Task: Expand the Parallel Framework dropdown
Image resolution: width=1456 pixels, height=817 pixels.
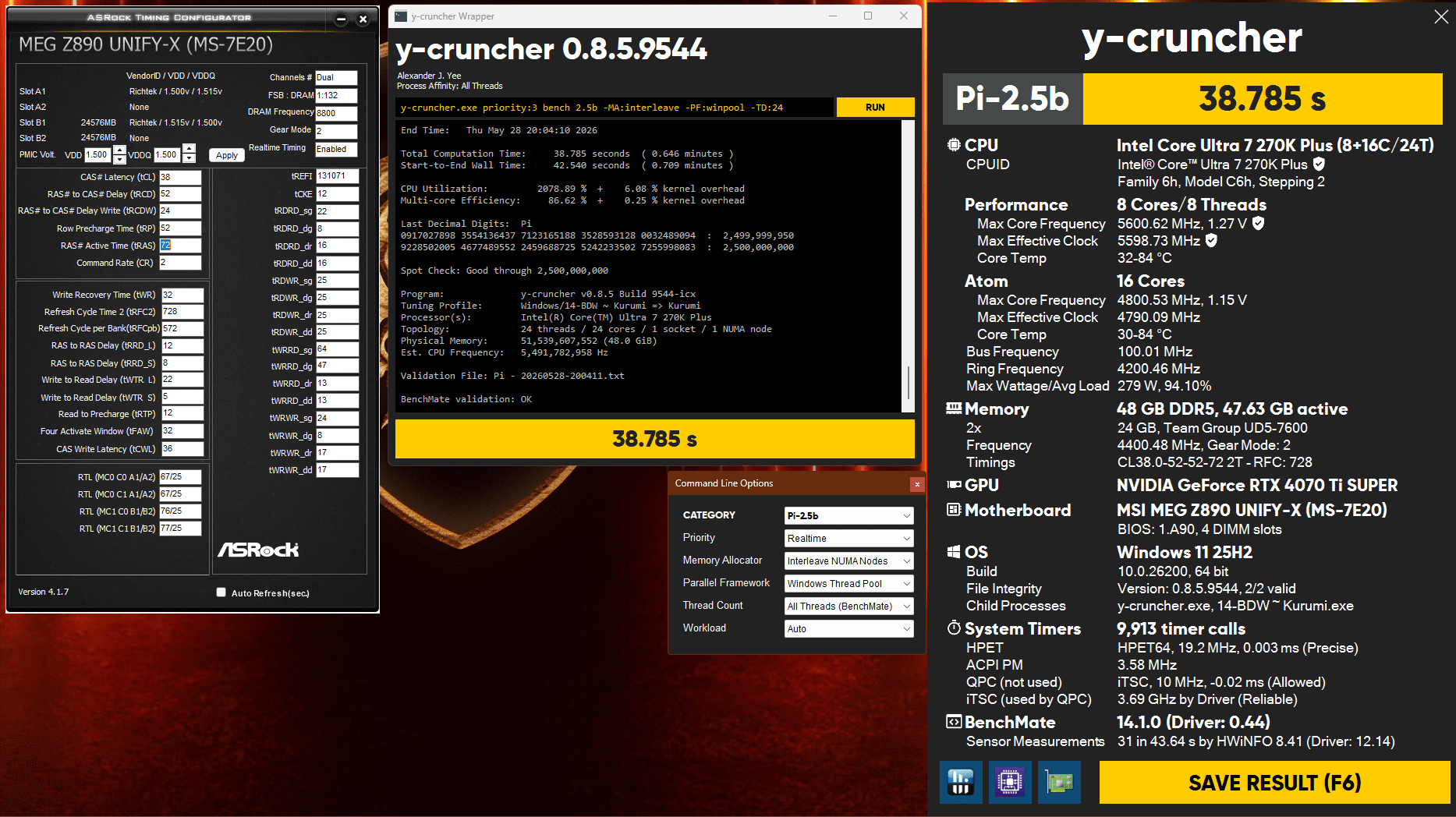Action: click(x=848, y=584)
